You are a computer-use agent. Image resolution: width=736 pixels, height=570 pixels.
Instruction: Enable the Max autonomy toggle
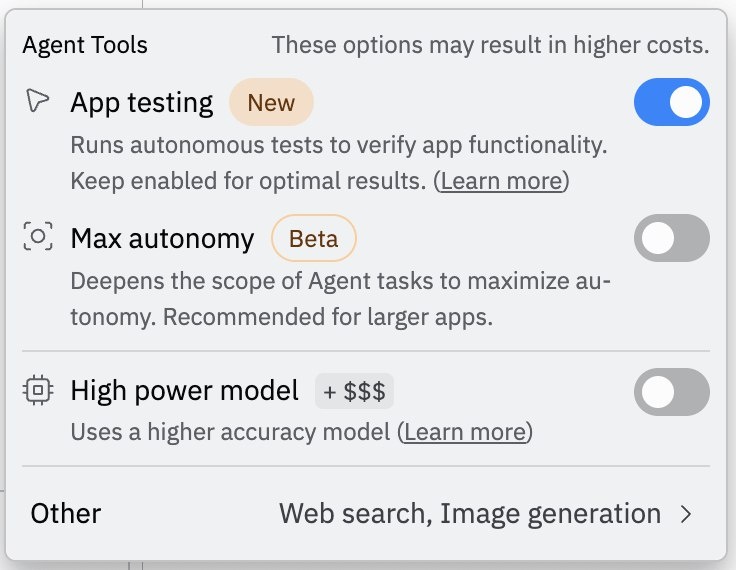pyautogui.click(x=671, y=238)
